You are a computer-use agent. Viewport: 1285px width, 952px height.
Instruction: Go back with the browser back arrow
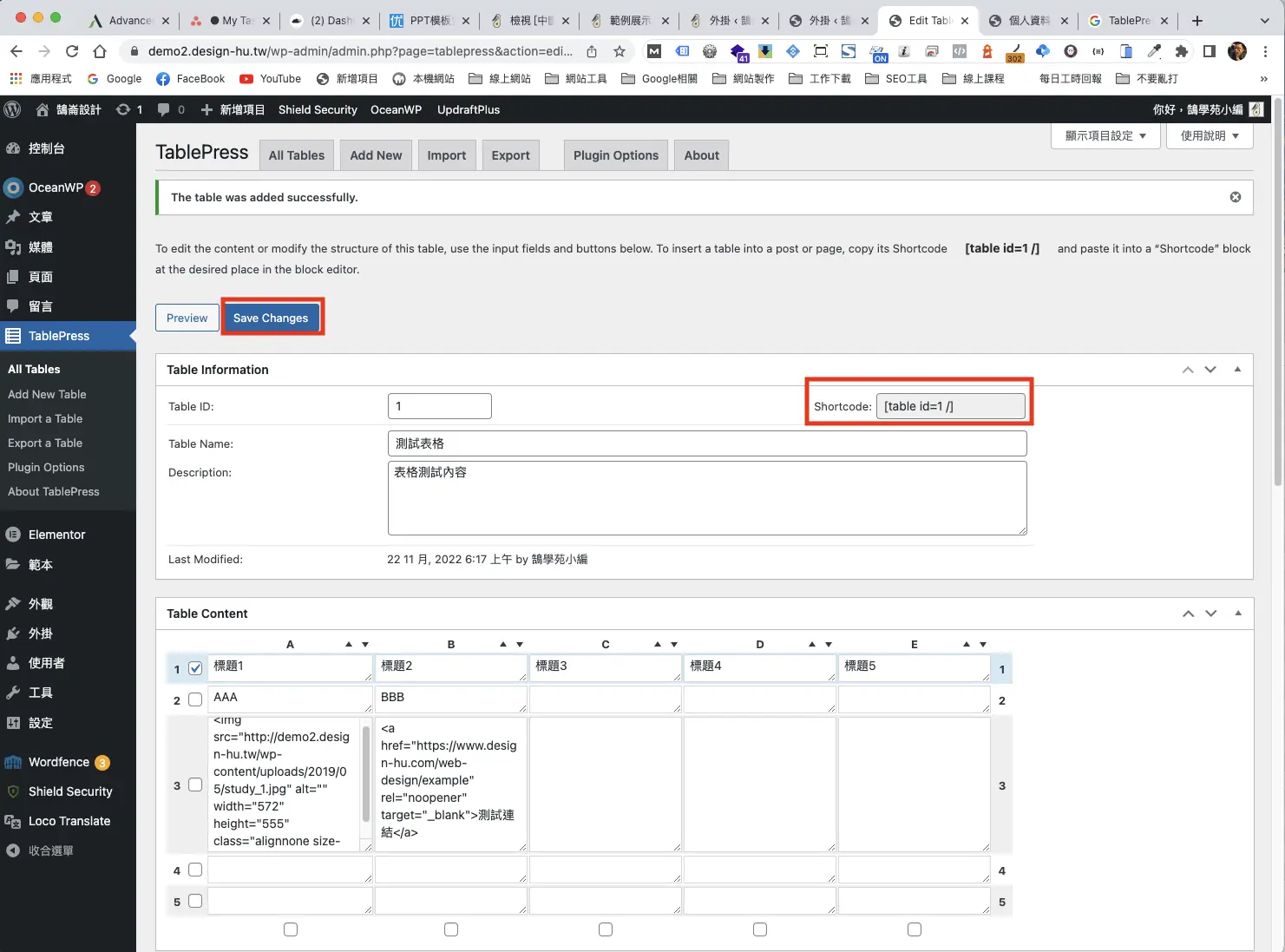16,51
